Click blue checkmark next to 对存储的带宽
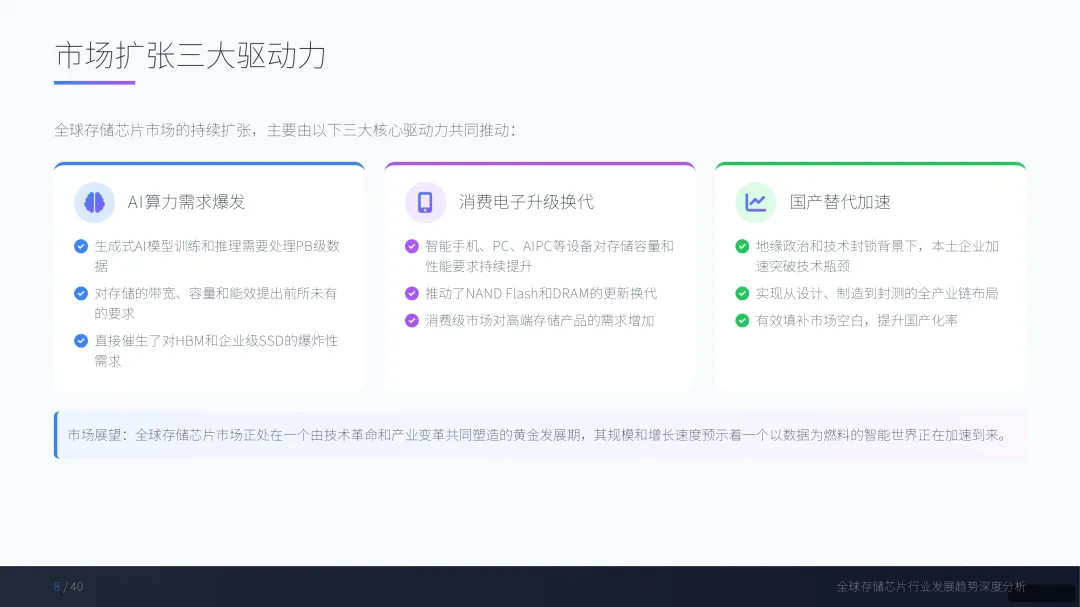The width and height of the screenshot is (1080, 607). (81, 294)
